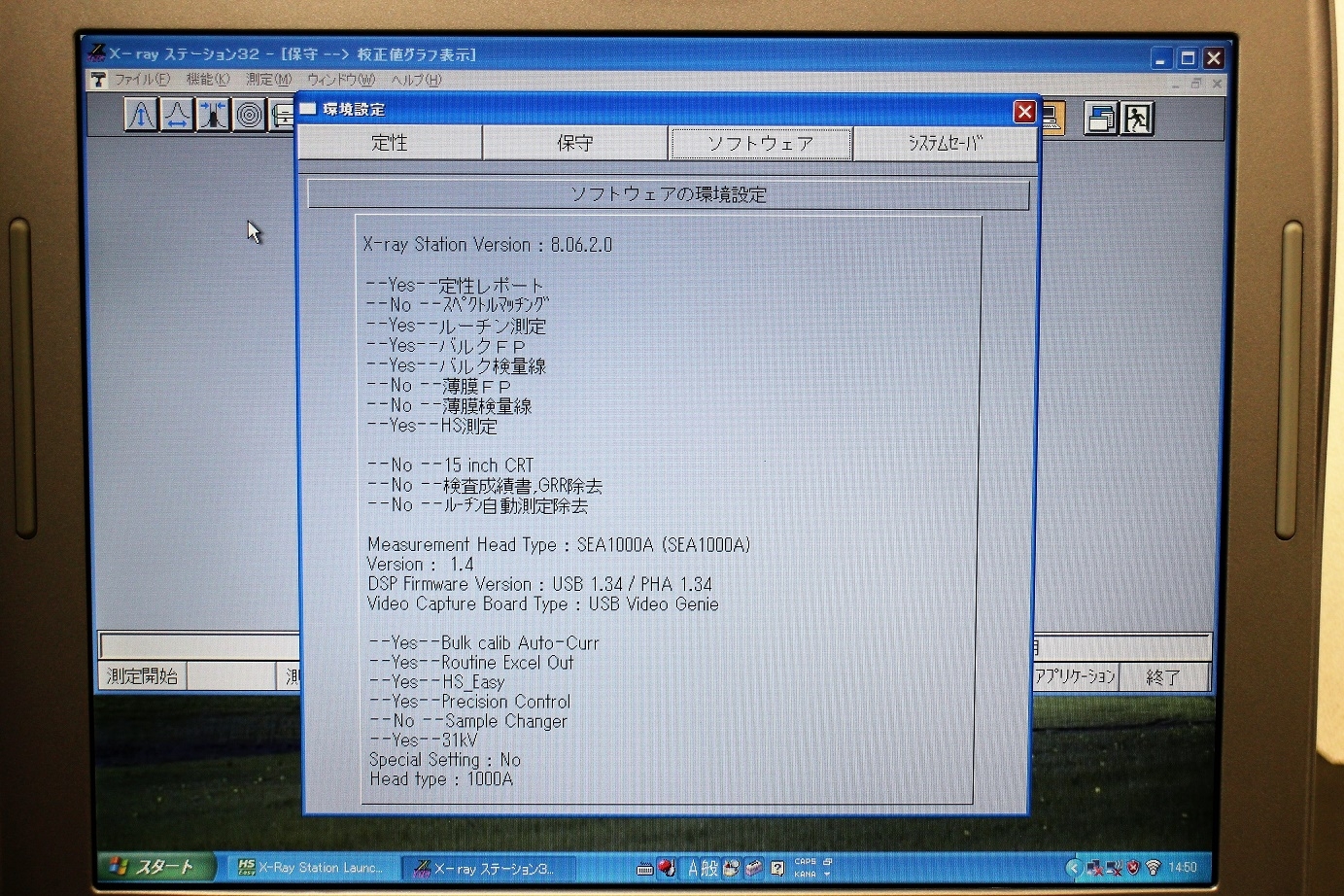Screen dimensions: 1344x896
Task: Click the '--Yes--Precision Control' line
Action: coord(470,702)
